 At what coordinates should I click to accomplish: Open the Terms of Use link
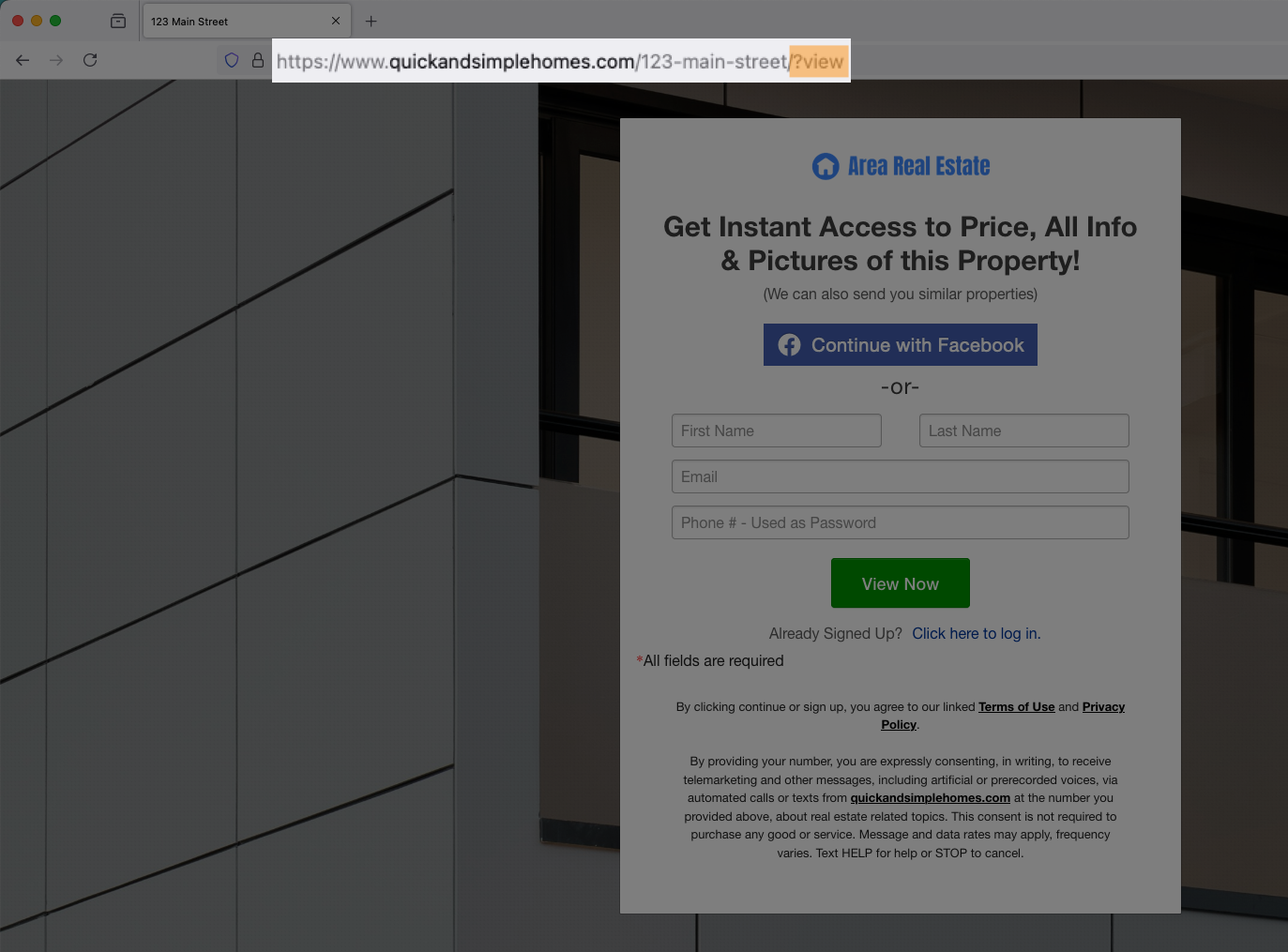(x=1017, y=707)
